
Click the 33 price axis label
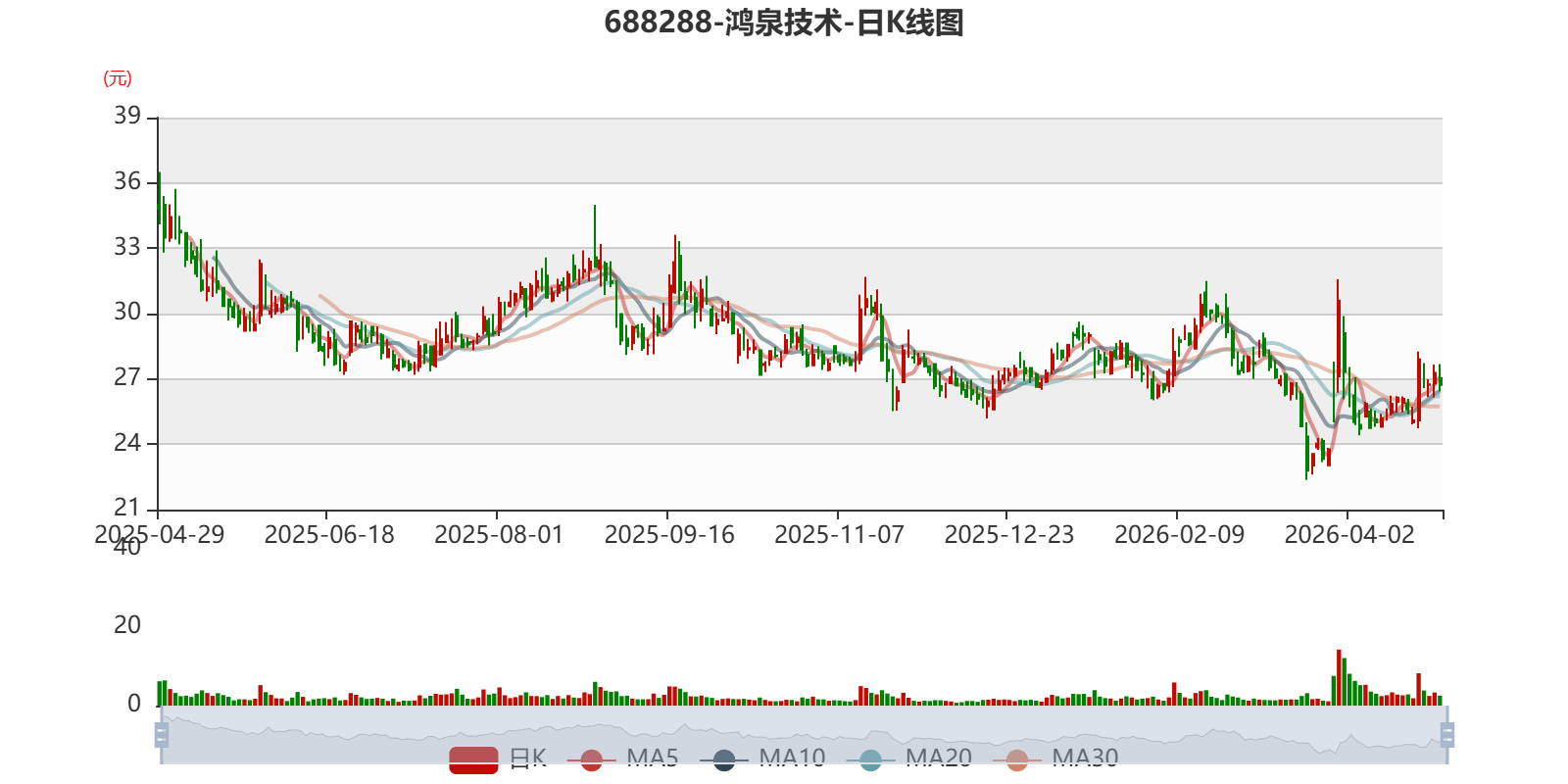pyautogui.click(x=127, y=247)
